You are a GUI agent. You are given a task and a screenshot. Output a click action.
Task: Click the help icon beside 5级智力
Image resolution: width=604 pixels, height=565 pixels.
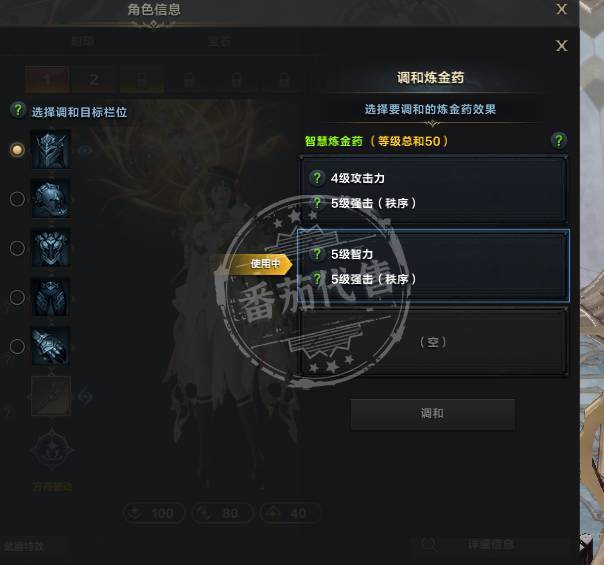click(317, 254)
